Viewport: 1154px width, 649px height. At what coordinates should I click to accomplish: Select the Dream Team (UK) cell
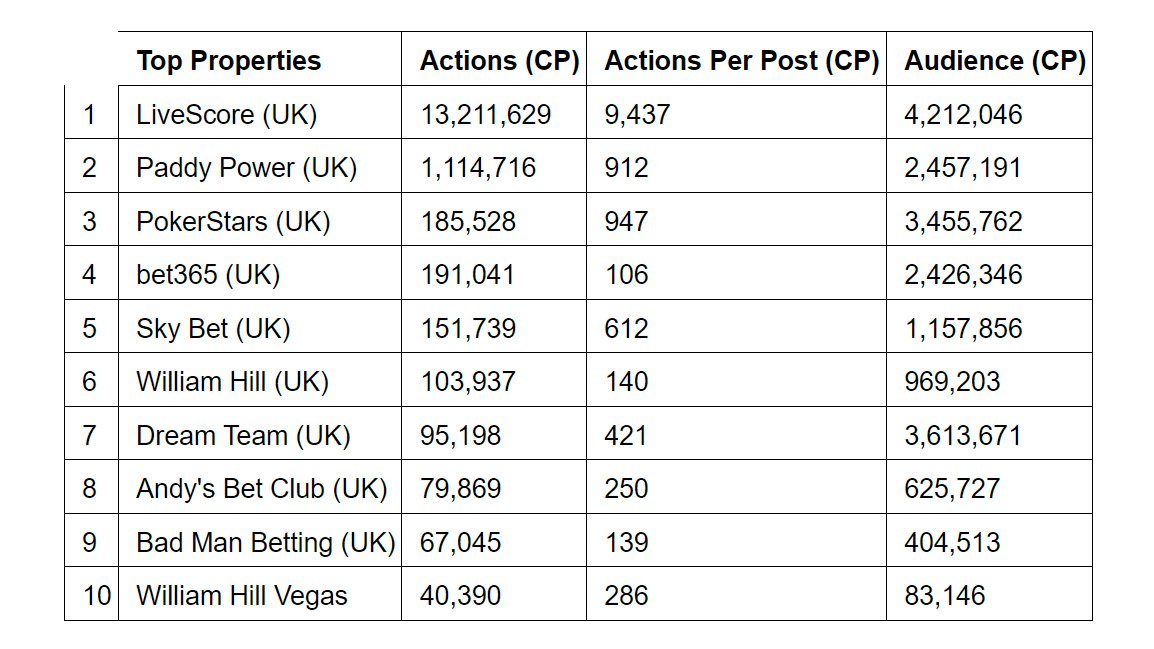click(243, 436)
